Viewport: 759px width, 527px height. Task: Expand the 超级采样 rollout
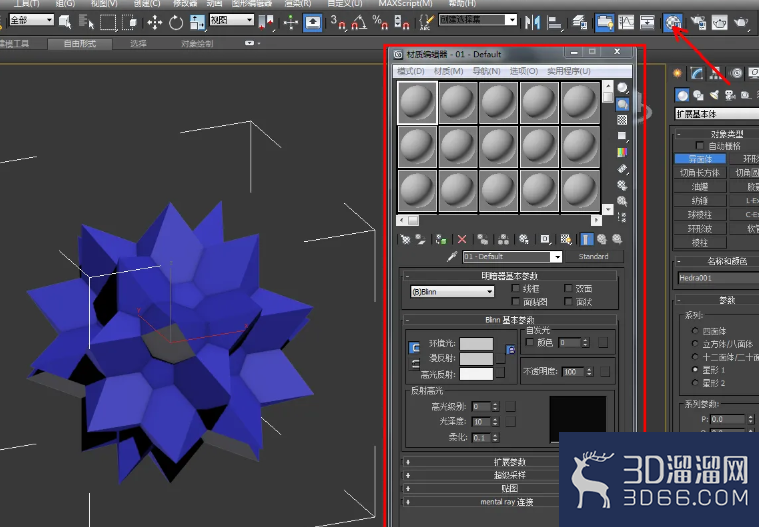pos(509,475)
